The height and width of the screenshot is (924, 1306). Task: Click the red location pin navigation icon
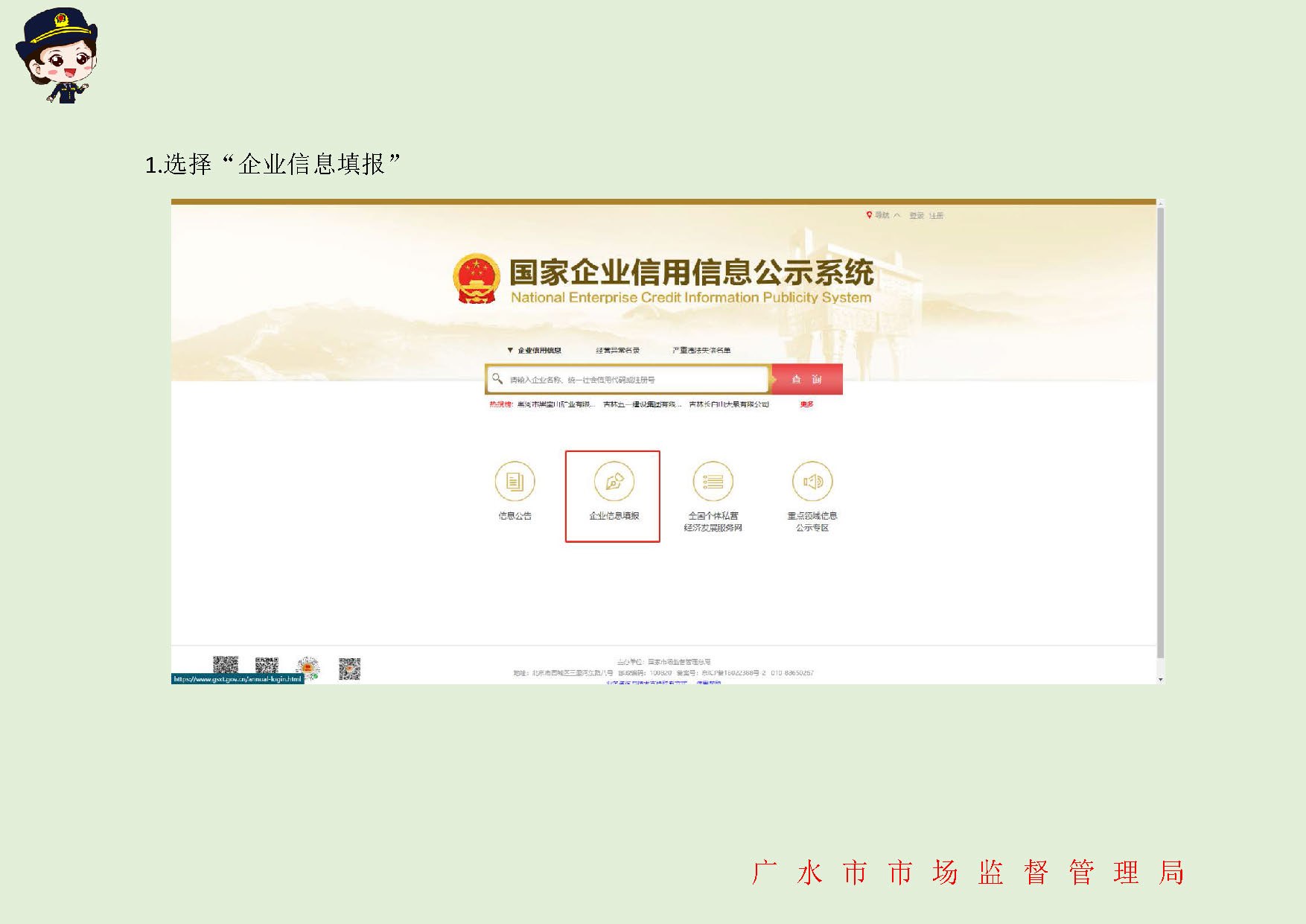coord(869,215)
